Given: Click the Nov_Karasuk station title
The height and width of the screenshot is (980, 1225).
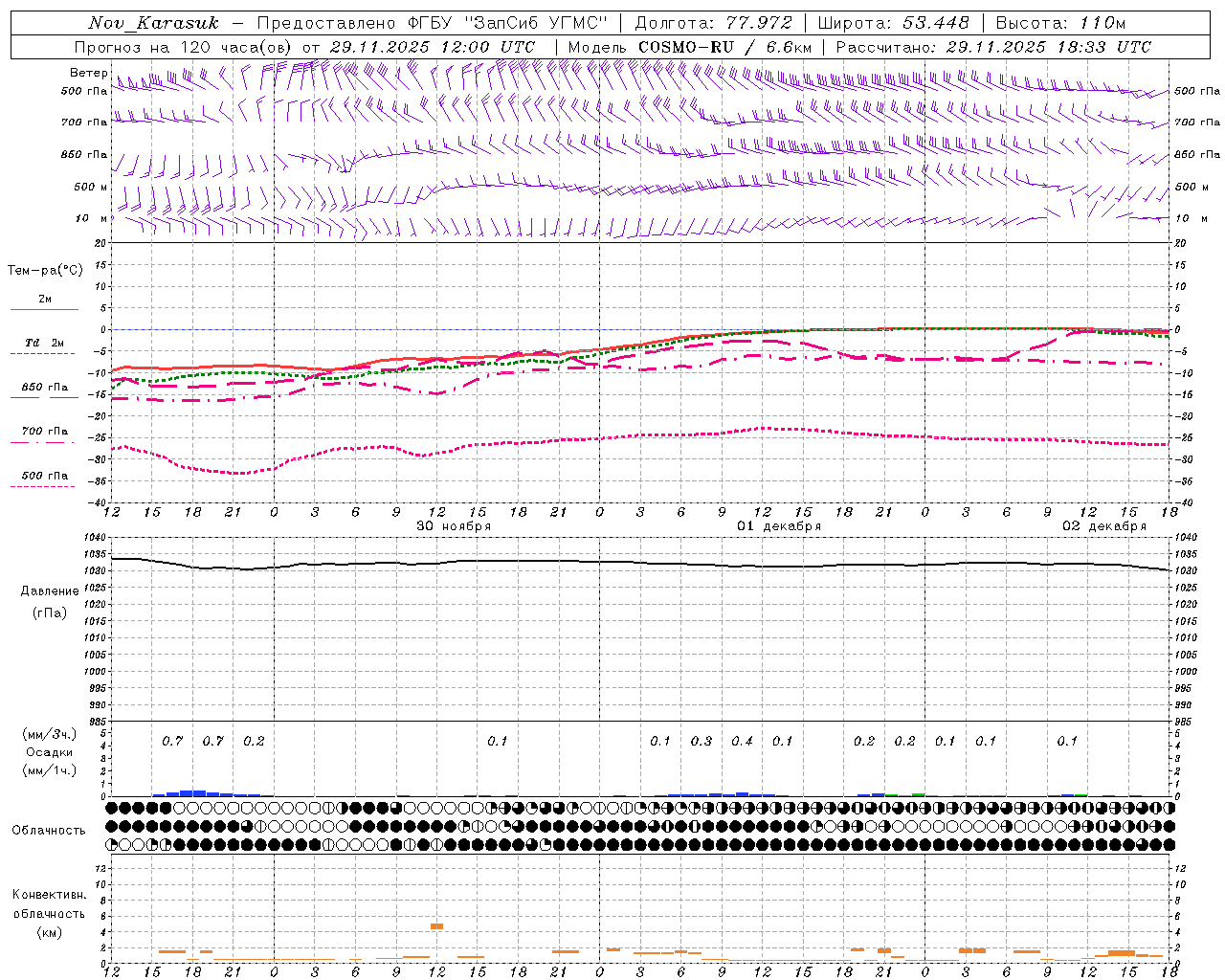Looking at the screenshot, I should click(x=153, y=23).
